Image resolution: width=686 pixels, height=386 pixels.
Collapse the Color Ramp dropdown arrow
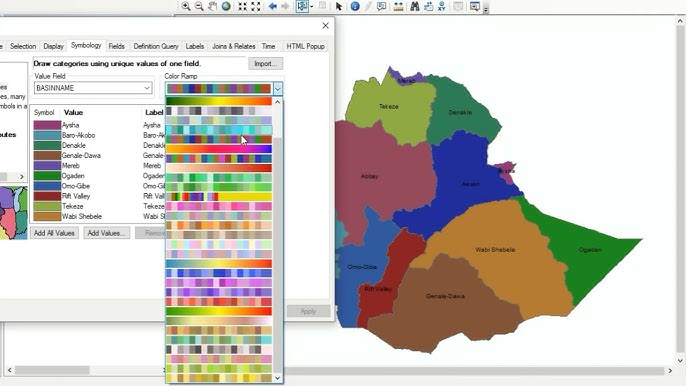278,89
